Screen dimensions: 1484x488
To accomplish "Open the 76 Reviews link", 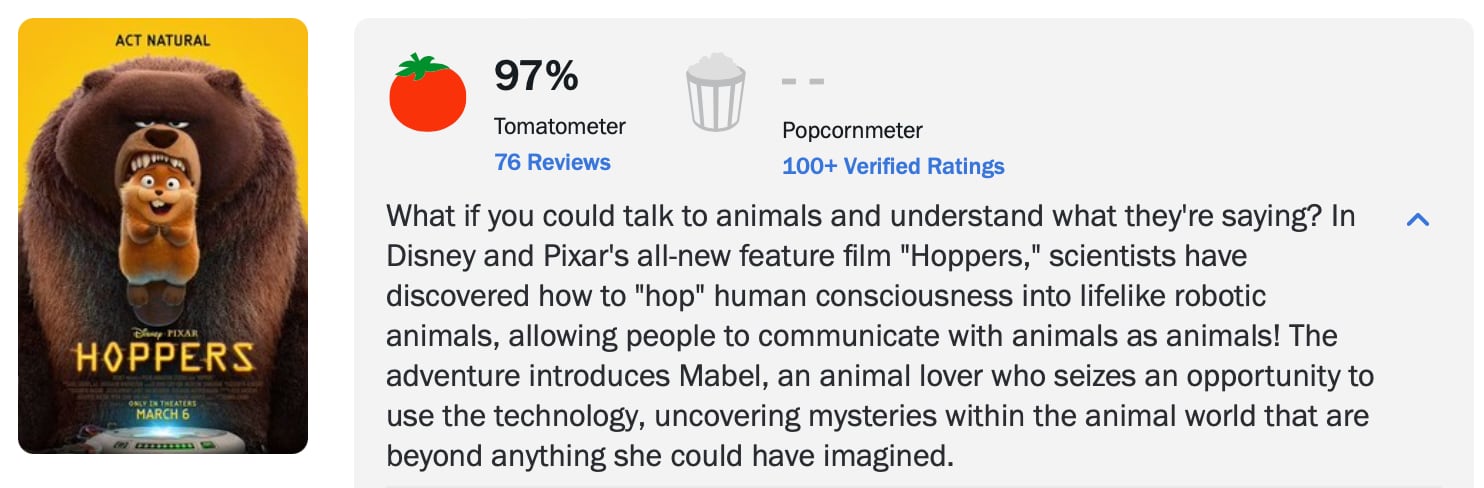I will (x=552, y=162).
